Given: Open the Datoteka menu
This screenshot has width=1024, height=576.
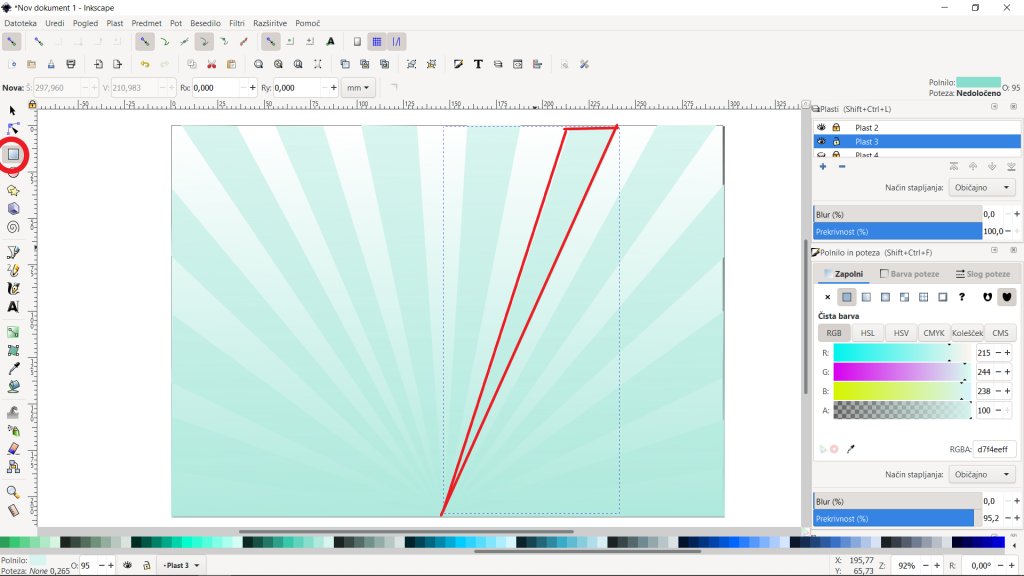Looking at the screenshot, I should click(x=20, y=23).
